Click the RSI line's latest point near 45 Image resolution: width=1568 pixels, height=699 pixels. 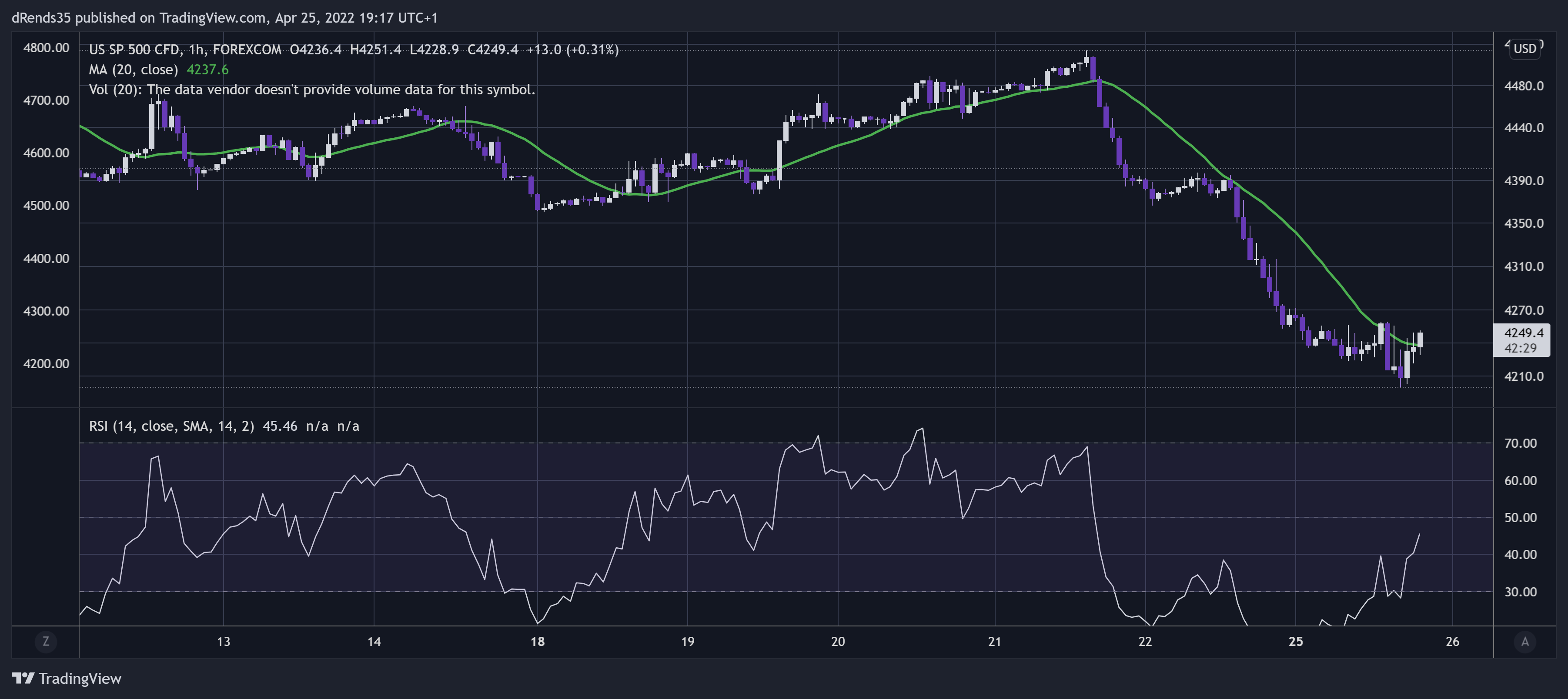pos(1420,534)
